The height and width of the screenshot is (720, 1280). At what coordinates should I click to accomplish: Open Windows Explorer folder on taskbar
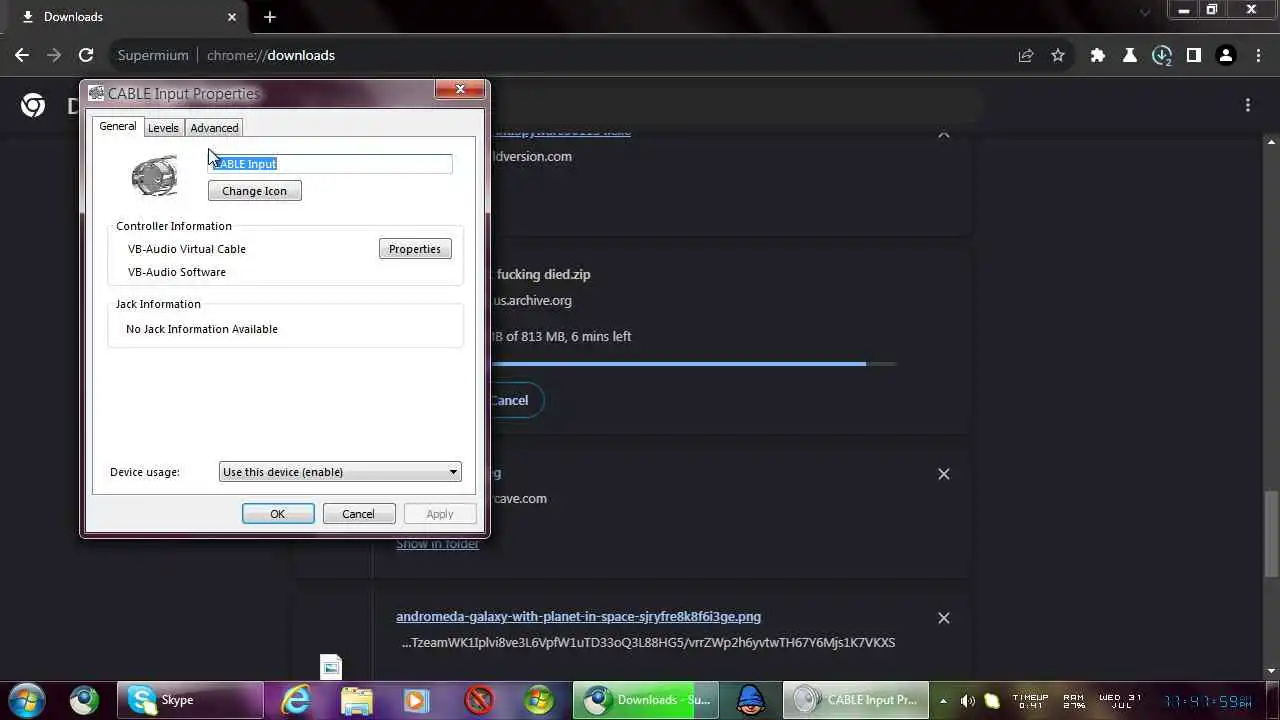(357, 700)
